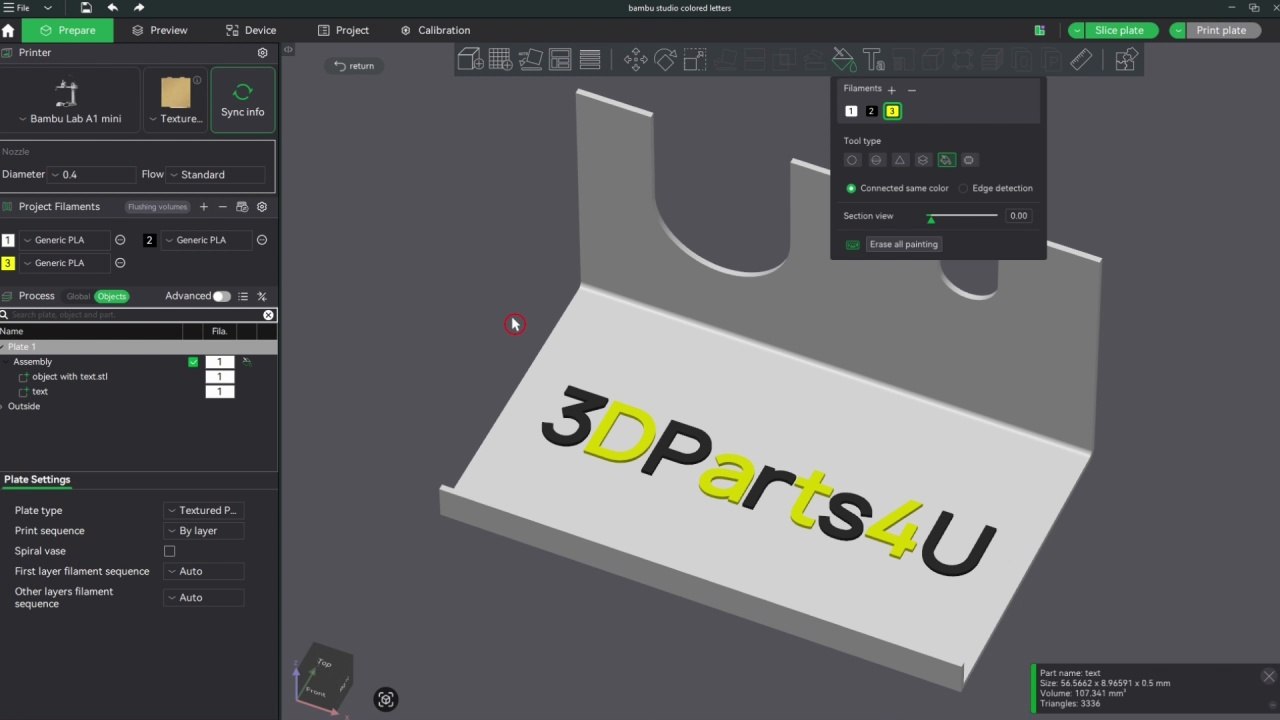Click the Flushing volumes button

[158, 207]
